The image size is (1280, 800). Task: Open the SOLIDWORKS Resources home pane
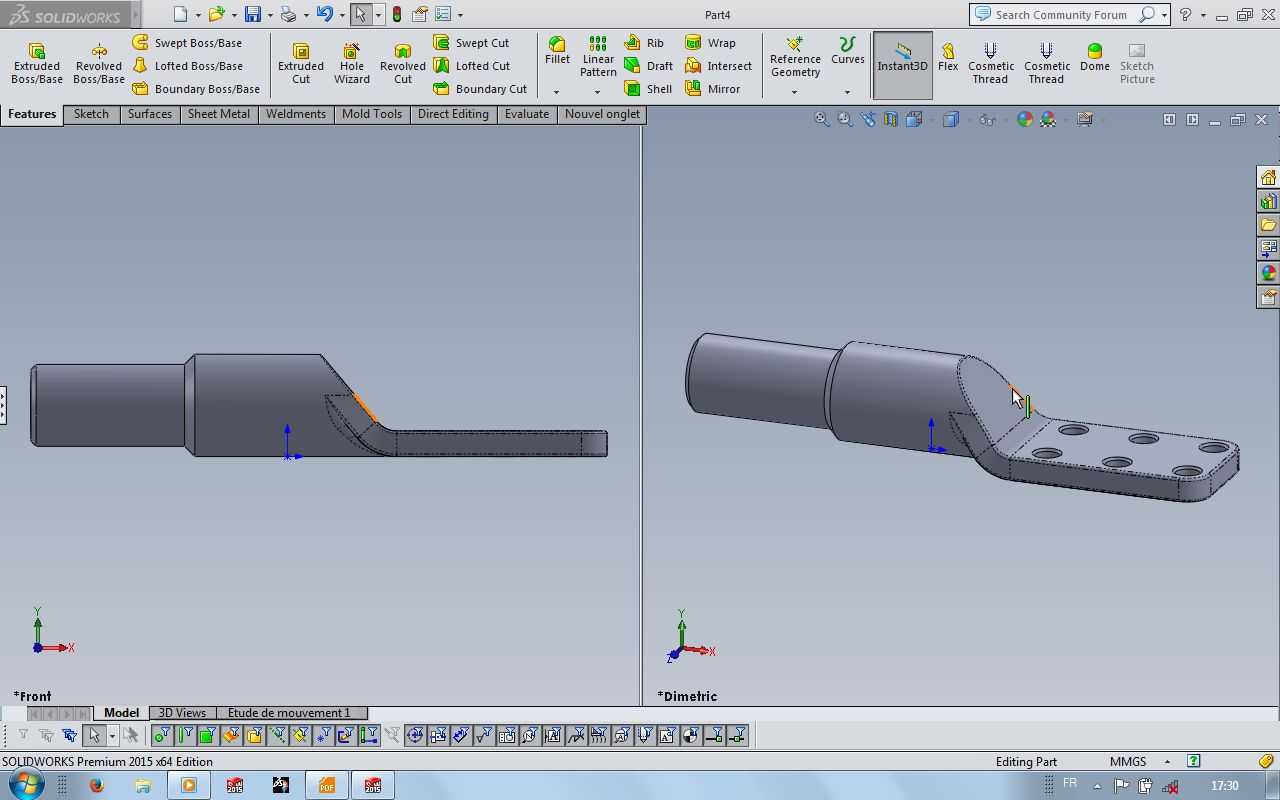[x=1268, y=178]
